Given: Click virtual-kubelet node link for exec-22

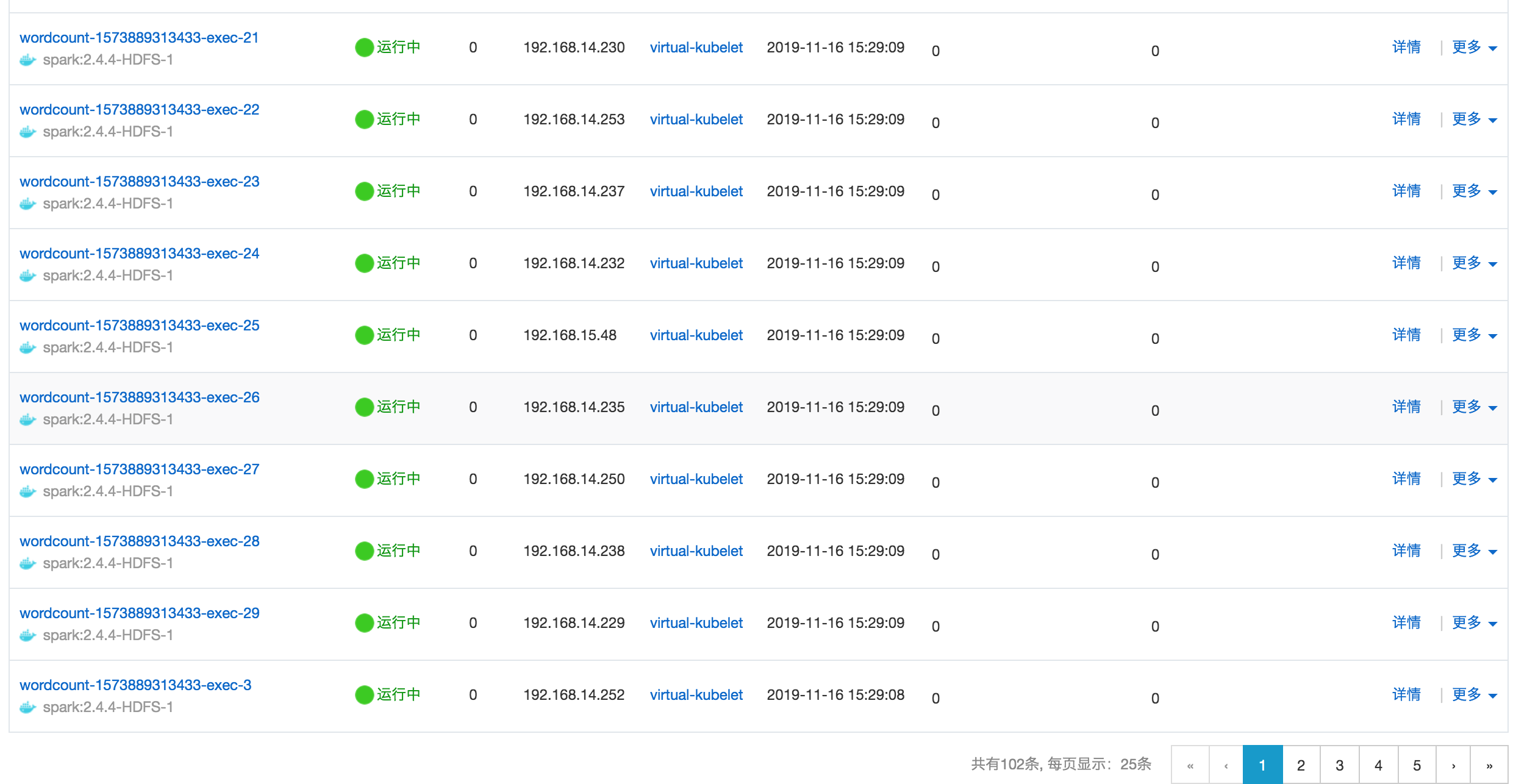Looking at the screenshot, I should point(696,119).
